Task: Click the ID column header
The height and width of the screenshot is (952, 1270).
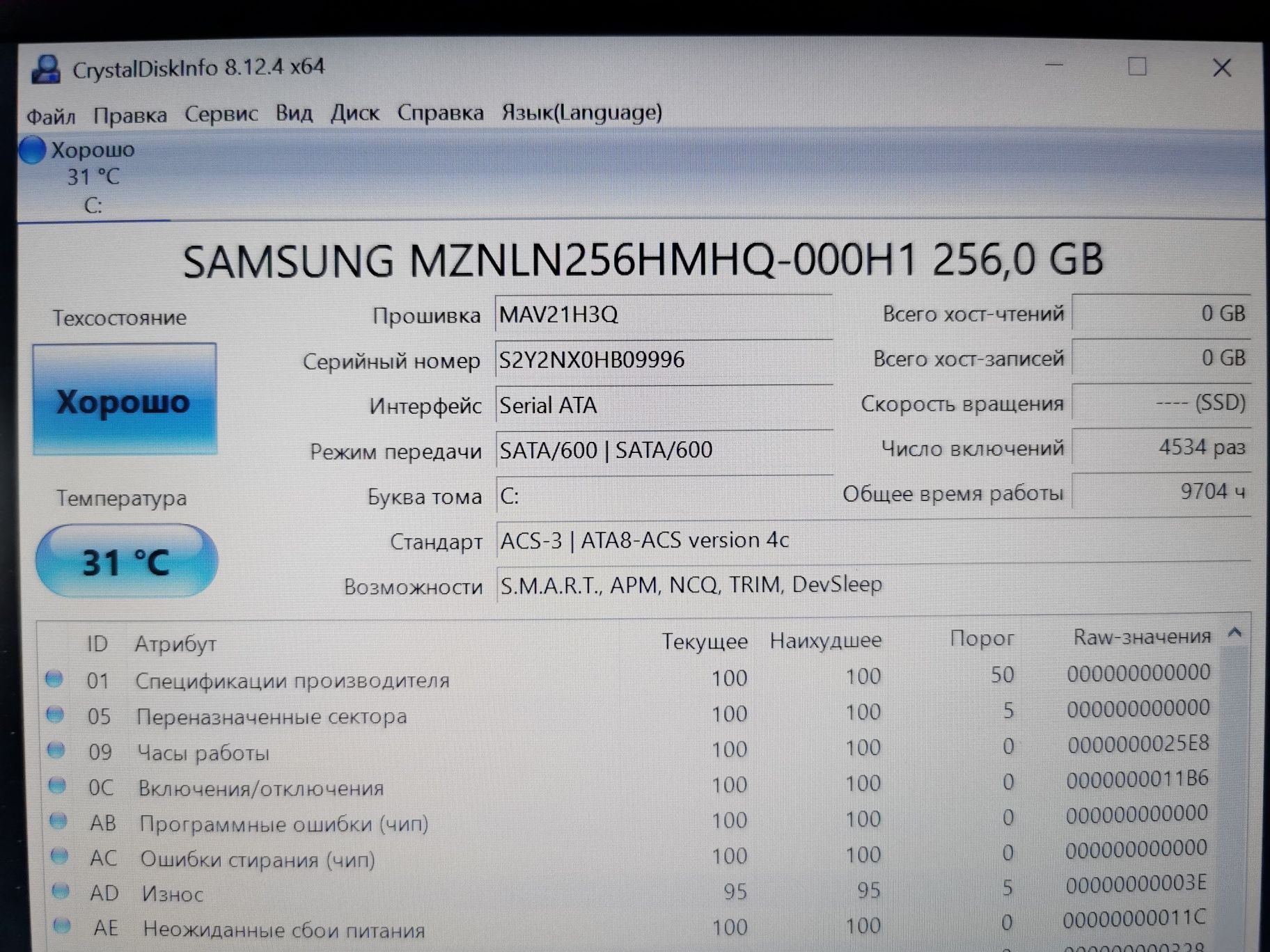Action: click(x=97, y=644)
